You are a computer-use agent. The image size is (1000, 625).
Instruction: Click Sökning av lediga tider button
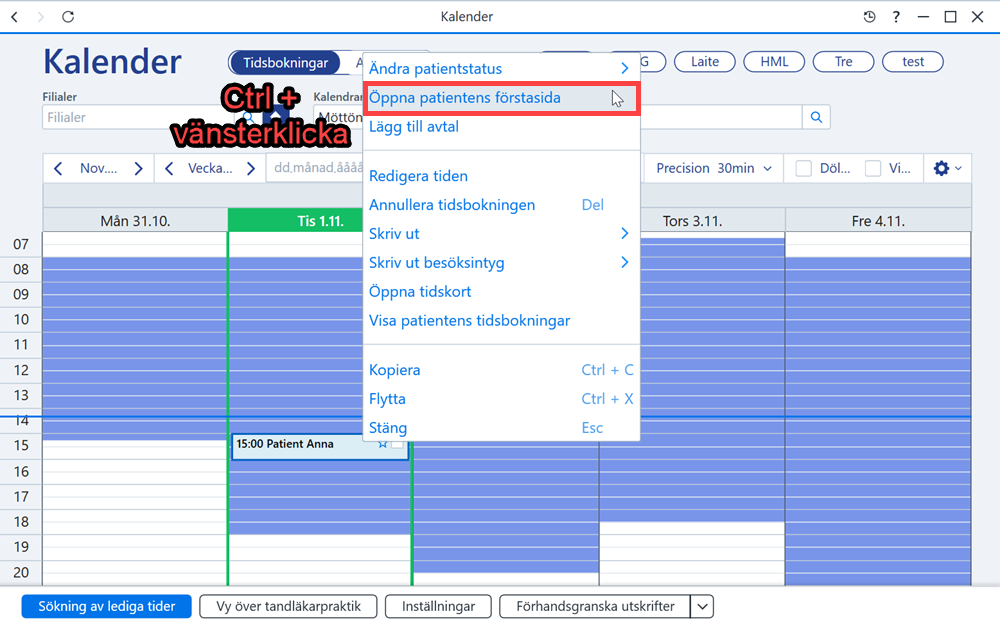[107, 607]
